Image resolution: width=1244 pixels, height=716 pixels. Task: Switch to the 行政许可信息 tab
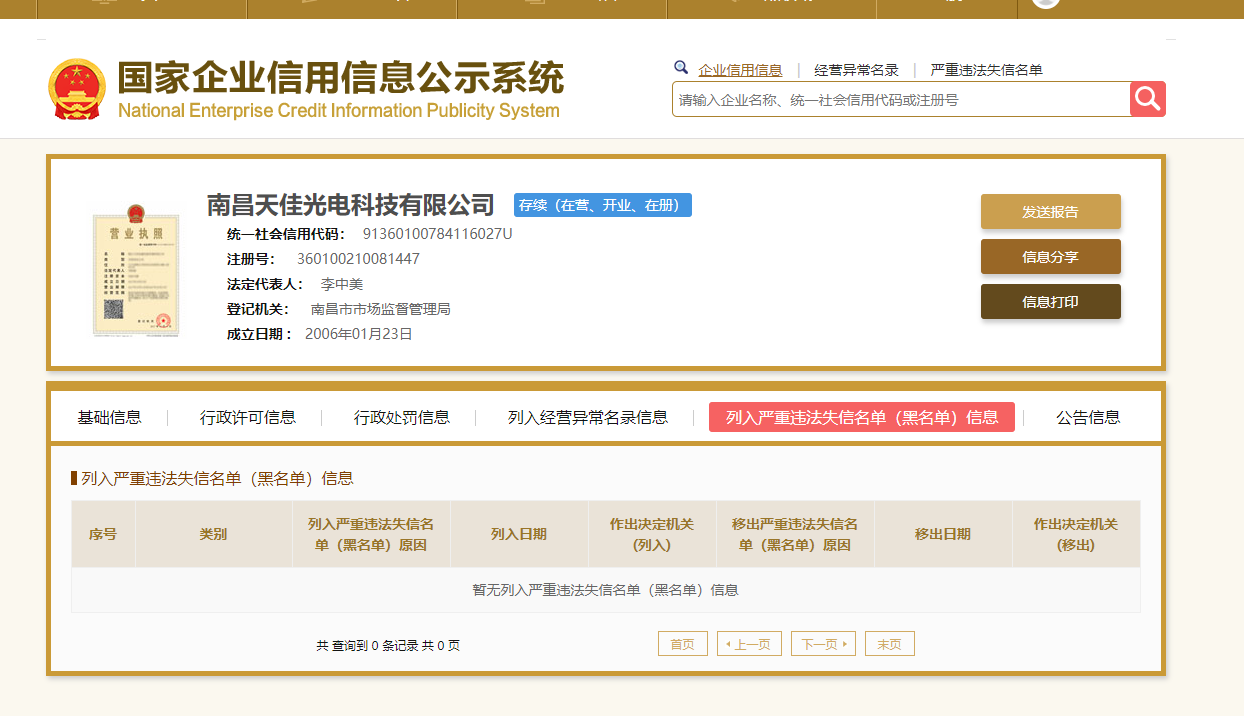(248, 417)
